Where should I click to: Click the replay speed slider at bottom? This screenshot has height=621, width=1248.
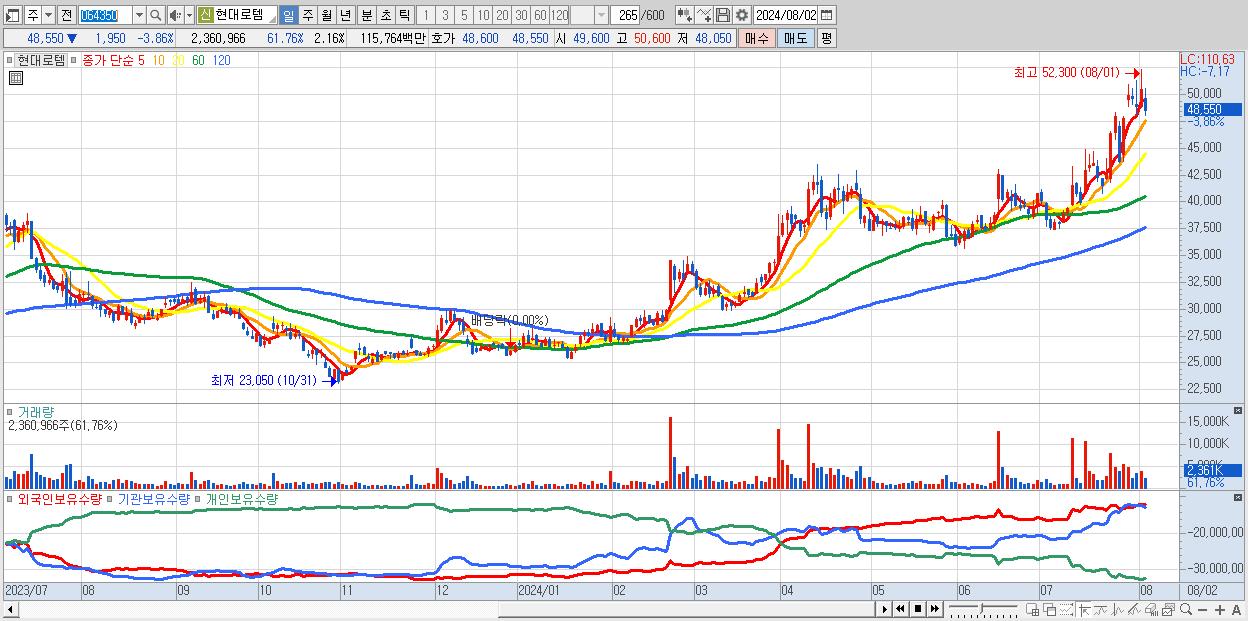point(983,609)
